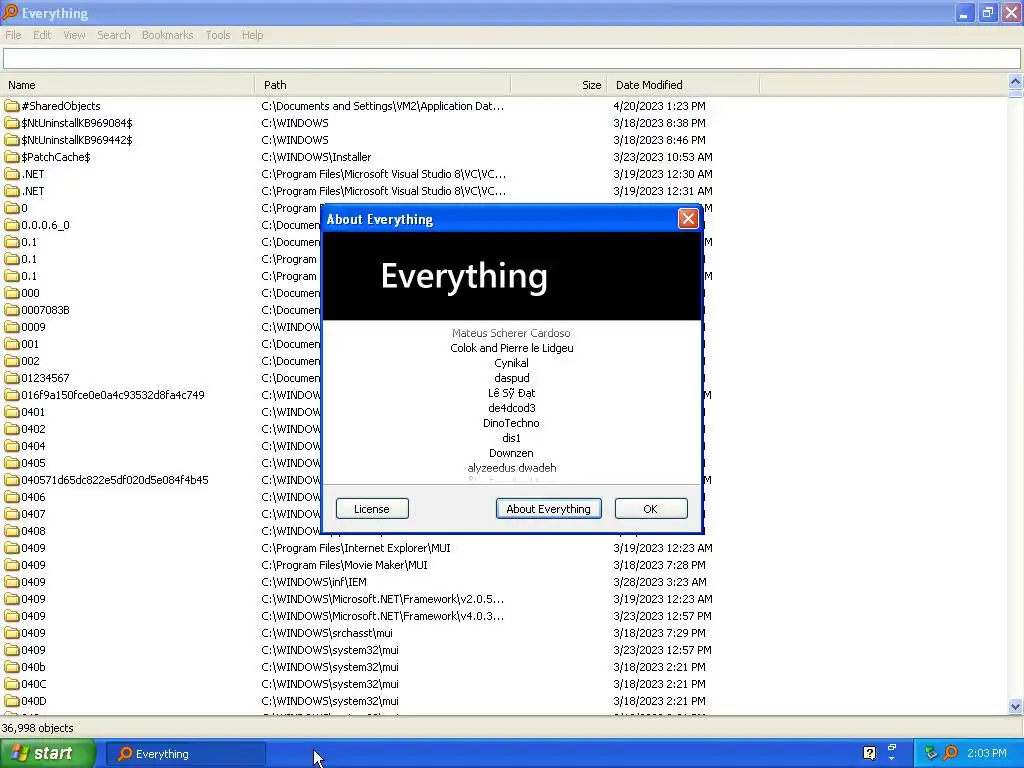
Task: Select the 040571d65dc822e5df020d5e084f4b45 folder icon
Action: (x=12, y=479)
